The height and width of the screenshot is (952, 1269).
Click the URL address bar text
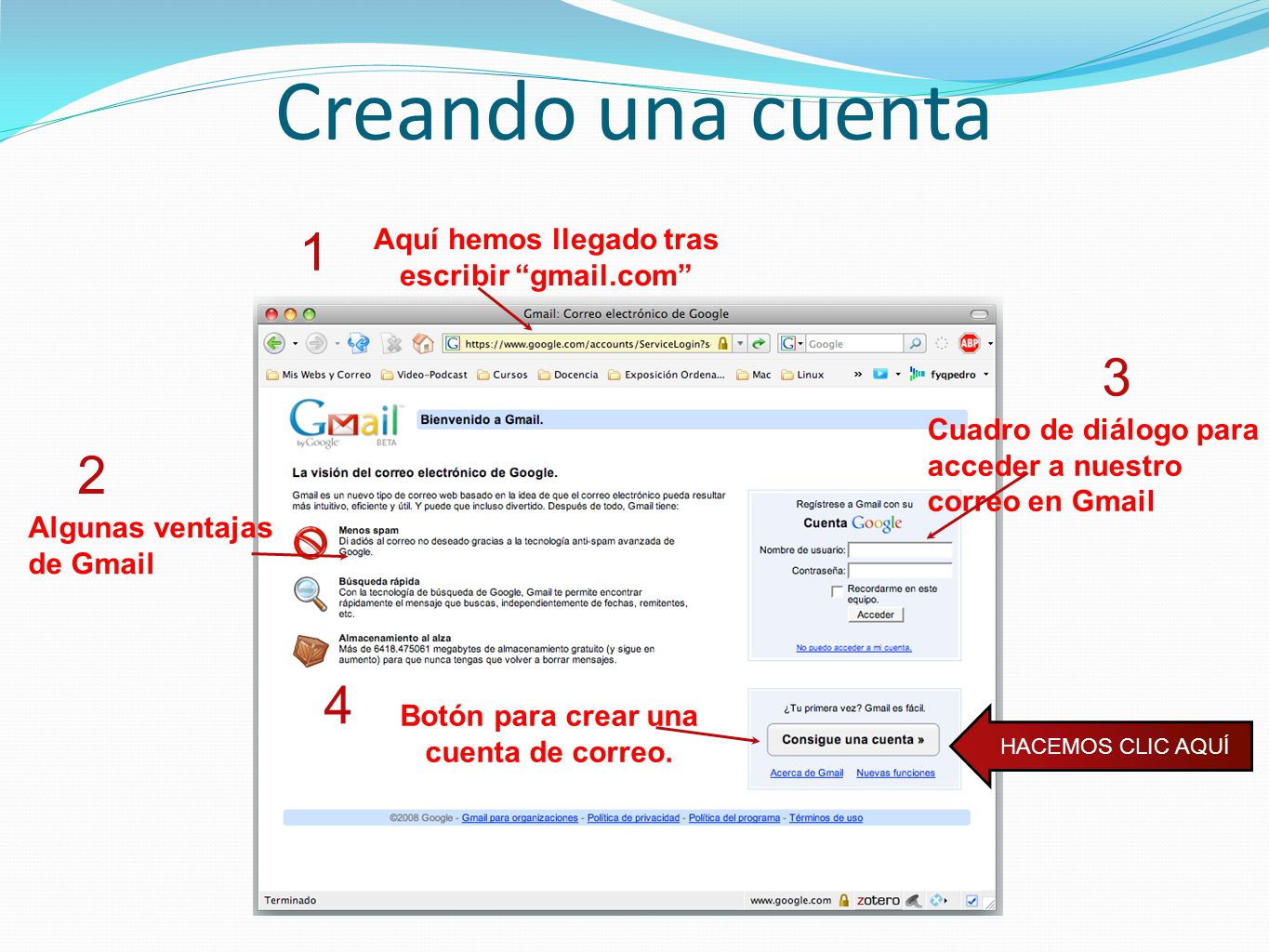click(x=588, y=344)
